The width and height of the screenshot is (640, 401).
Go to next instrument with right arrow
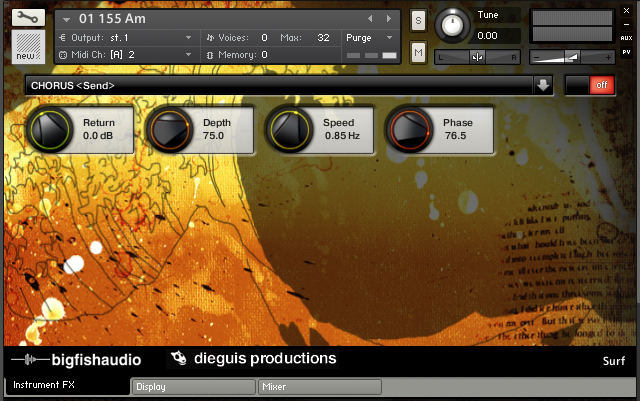pos(389,18)
